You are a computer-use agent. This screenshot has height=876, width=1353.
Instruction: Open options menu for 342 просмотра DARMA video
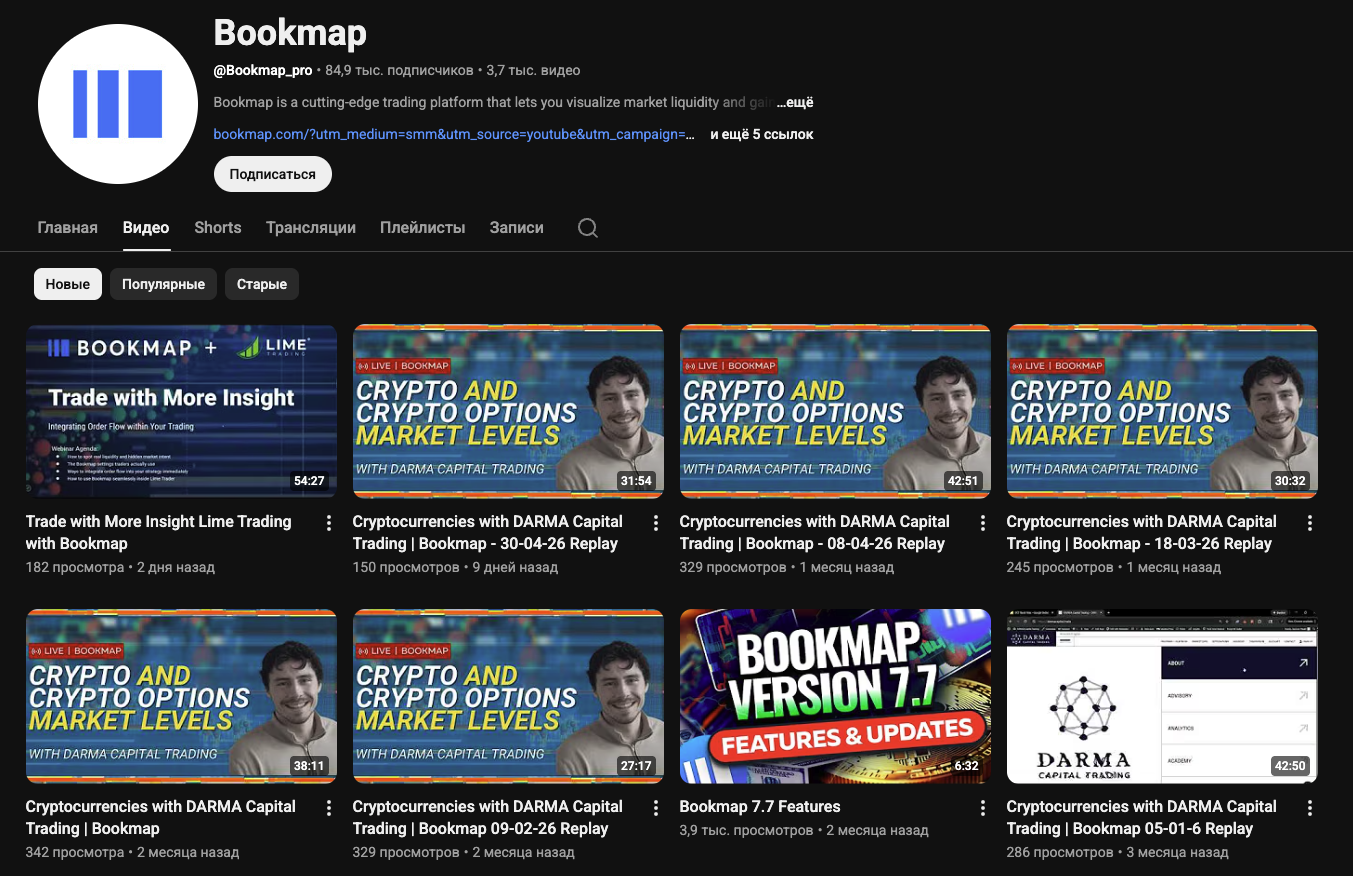pyautogui.click(x=329, y=808)
